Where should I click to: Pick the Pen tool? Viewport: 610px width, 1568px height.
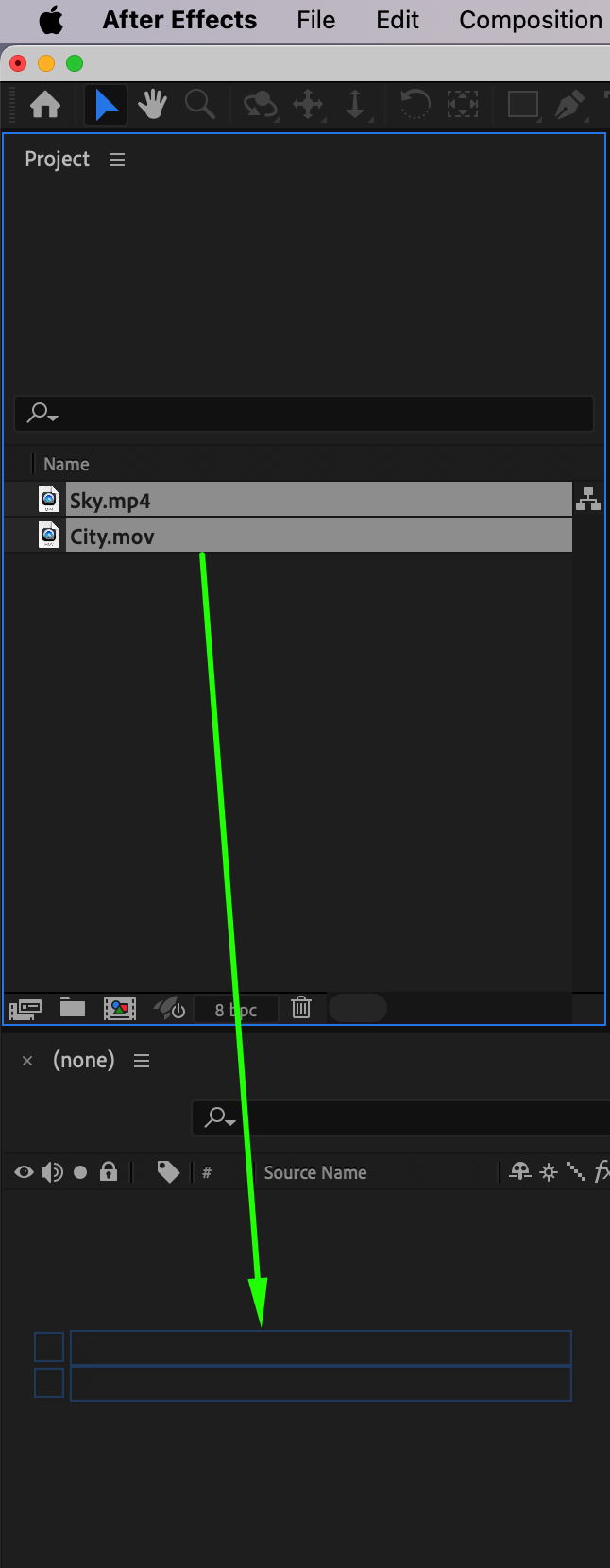tap(569, 105)
